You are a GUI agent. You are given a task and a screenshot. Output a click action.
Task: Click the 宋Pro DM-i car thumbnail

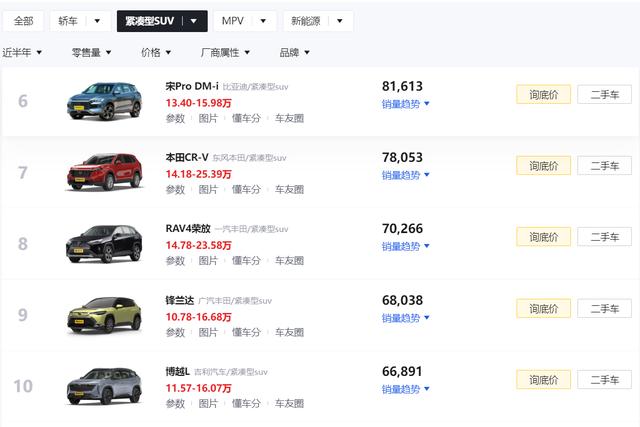pos(104,98)
